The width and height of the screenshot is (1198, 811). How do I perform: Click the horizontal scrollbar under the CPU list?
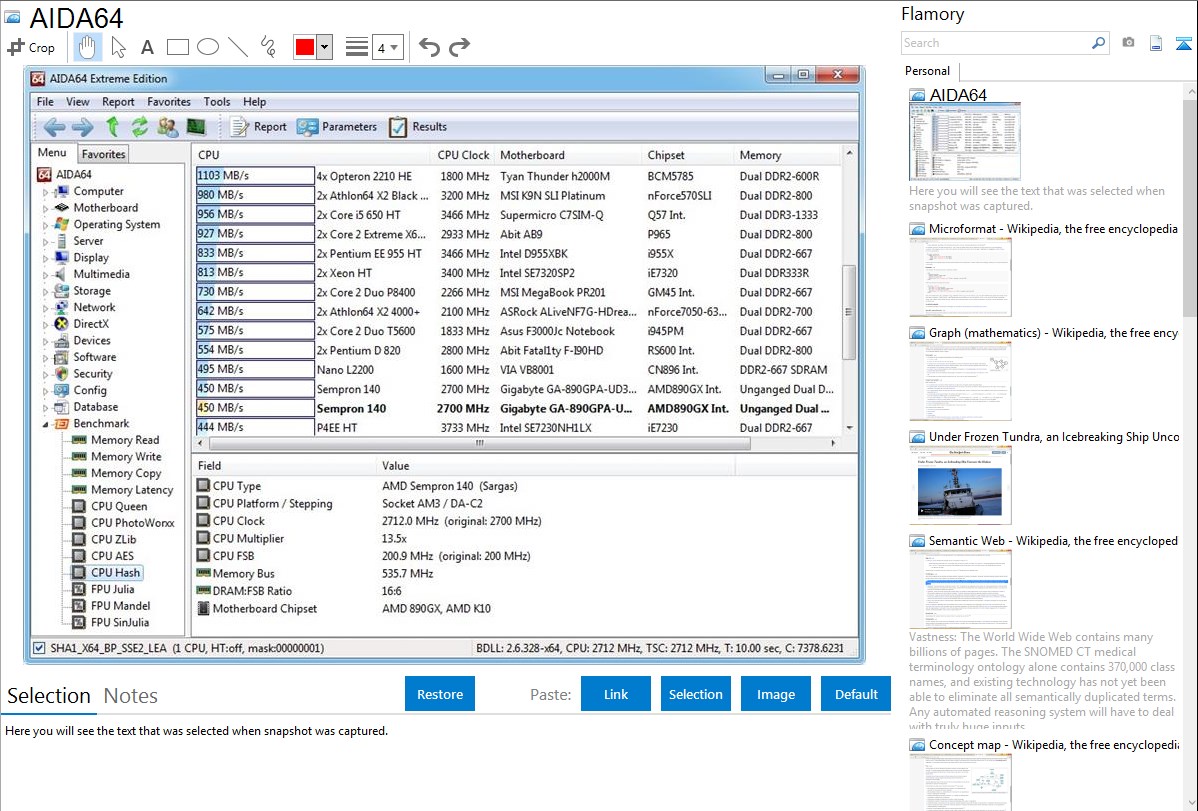(479, 443)
